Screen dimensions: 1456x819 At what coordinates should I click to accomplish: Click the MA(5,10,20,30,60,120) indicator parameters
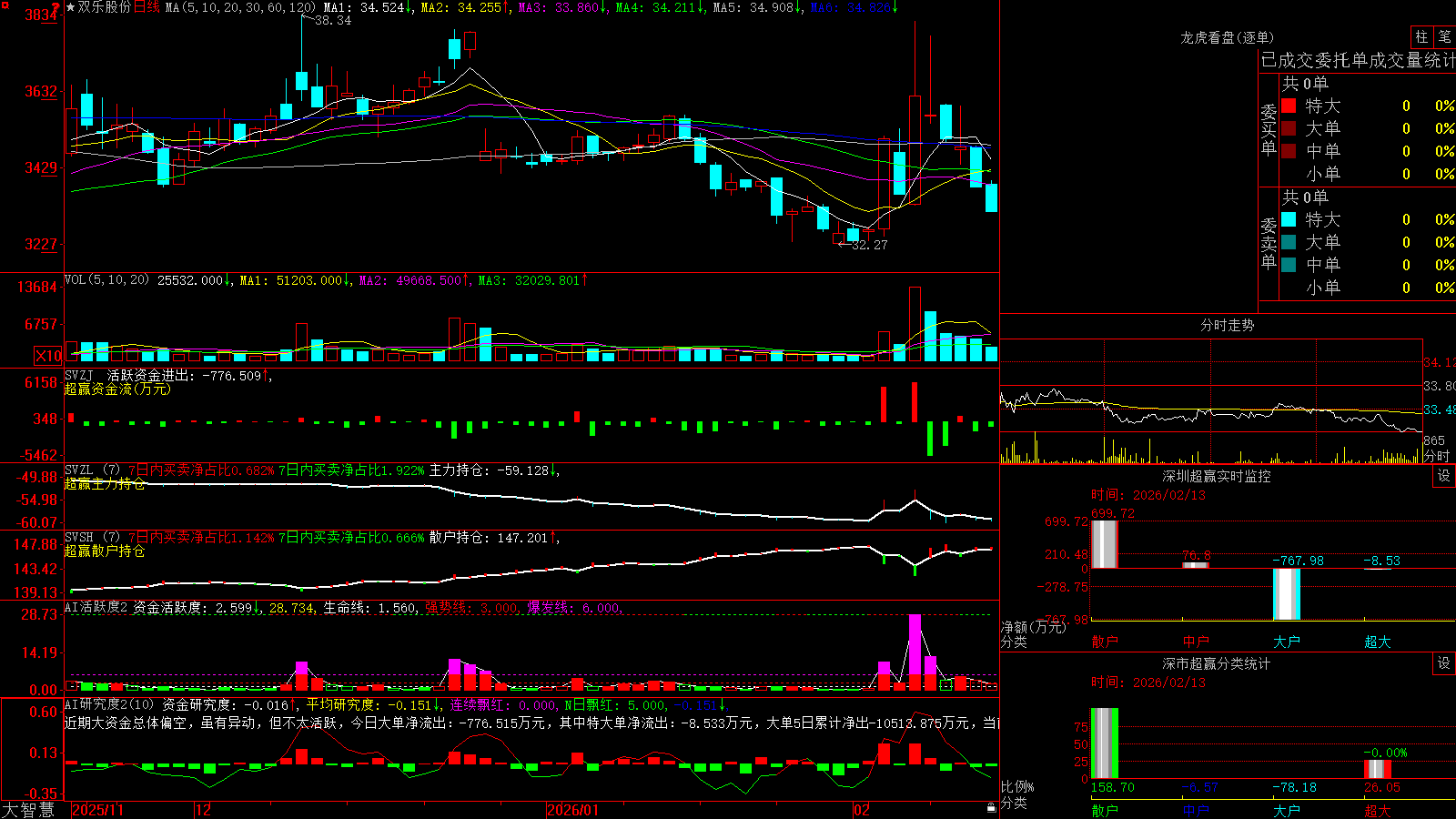tap(240, 7)
